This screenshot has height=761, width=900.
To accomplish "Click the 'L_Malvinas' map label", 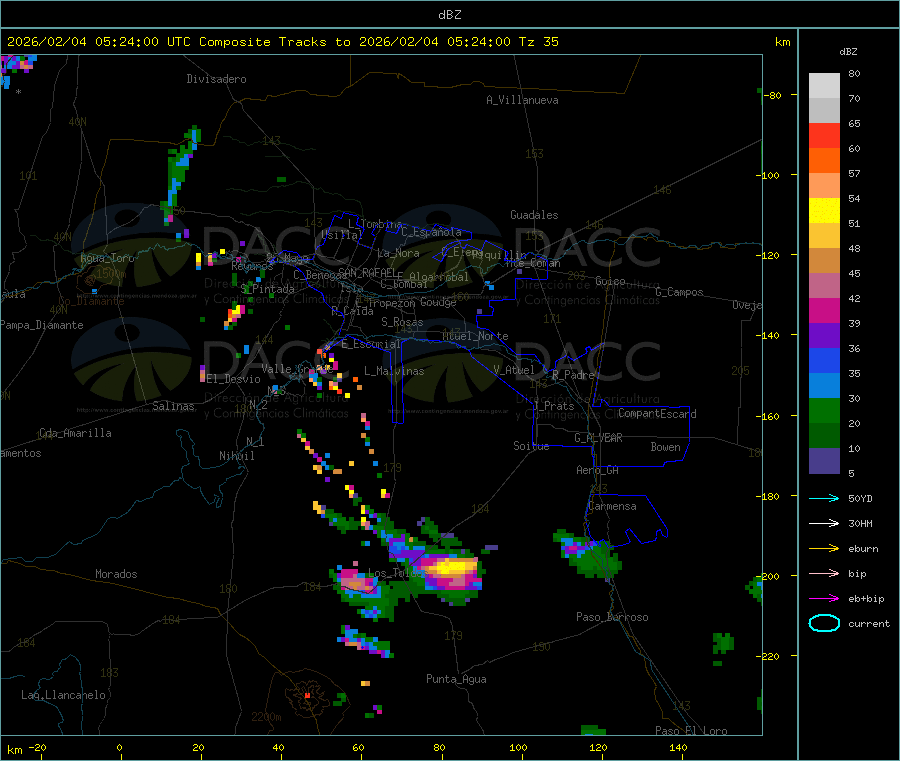I will click(394, 371).
